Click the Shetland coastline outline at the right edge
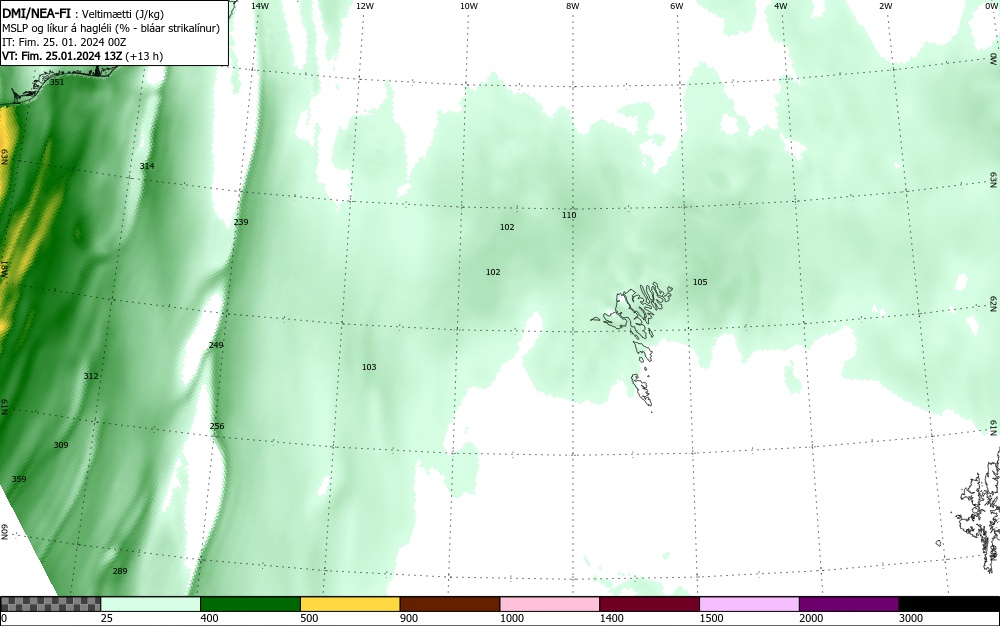 coord(979,510)
